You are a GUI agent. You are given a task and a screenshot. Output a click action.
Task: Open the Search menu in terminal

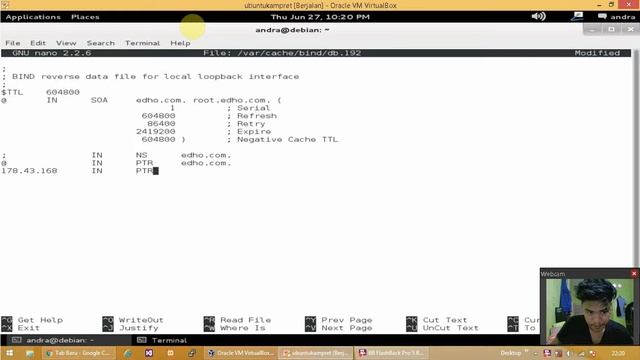(100, 43)
